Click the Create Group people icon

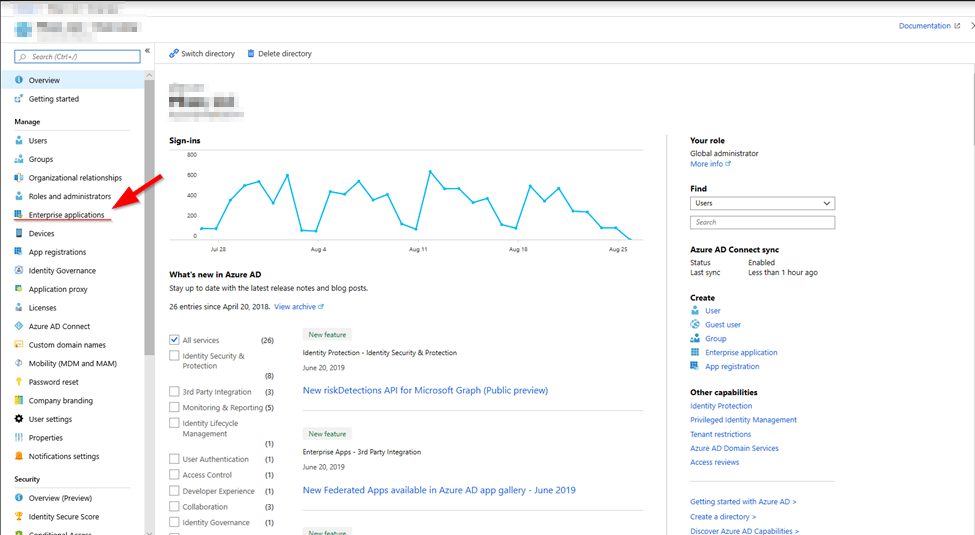coord(695,338)
